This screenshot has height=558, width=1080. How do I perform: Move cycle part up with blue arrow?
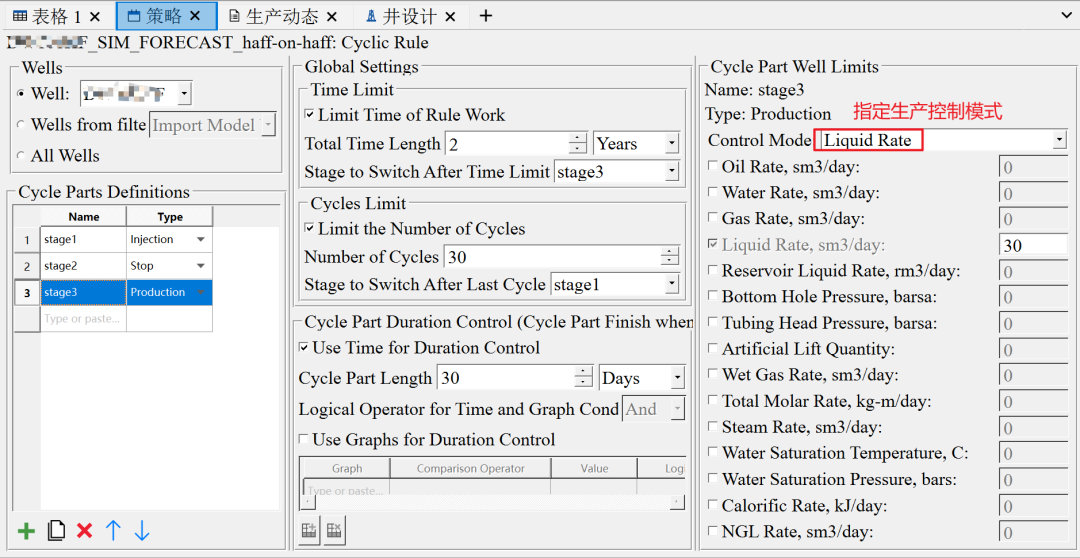[113, 531]
